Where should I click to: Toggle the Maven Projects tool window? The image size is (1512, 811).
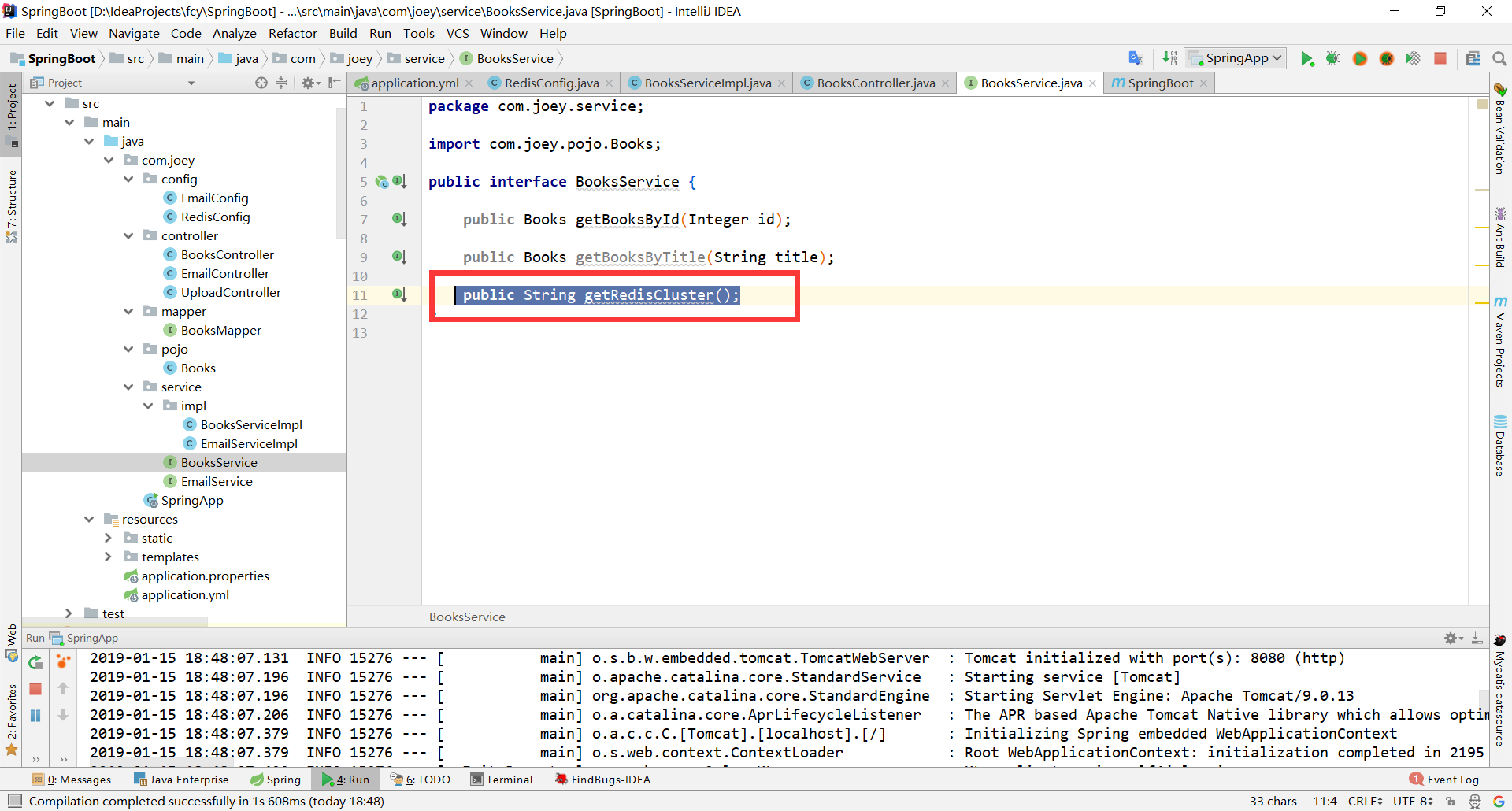(1500, 343)
